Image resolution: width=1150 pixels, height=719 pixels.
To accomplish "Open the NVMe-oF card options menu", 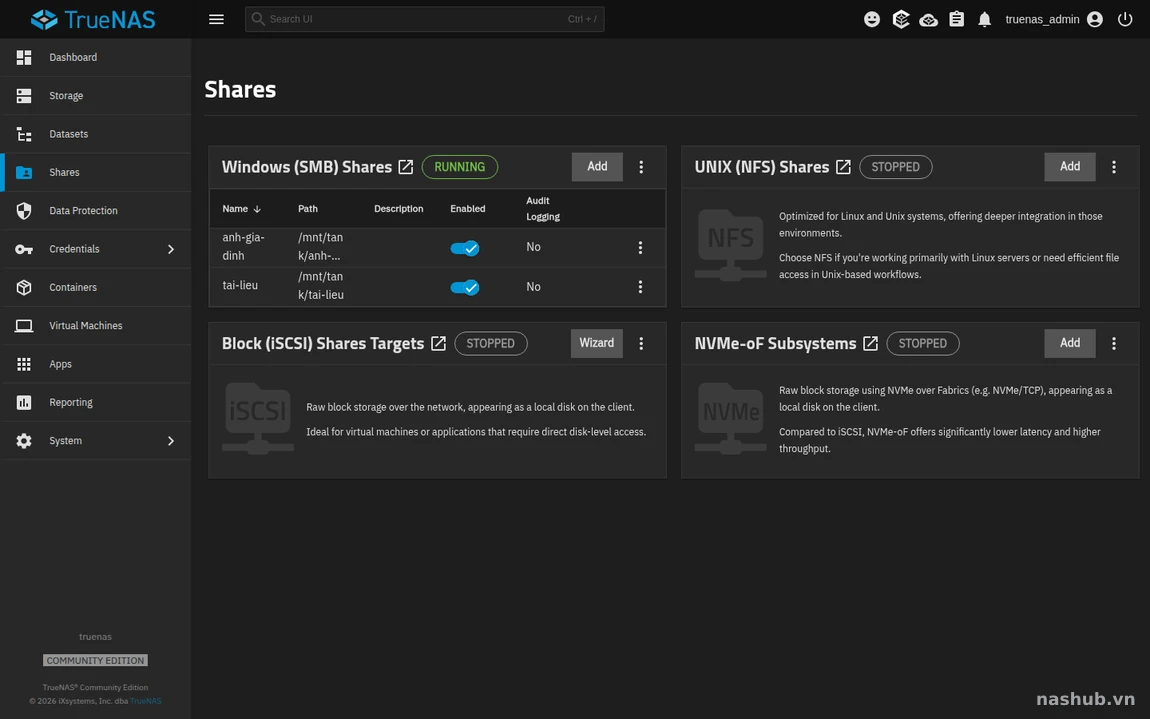I will tap(1114, 343).
